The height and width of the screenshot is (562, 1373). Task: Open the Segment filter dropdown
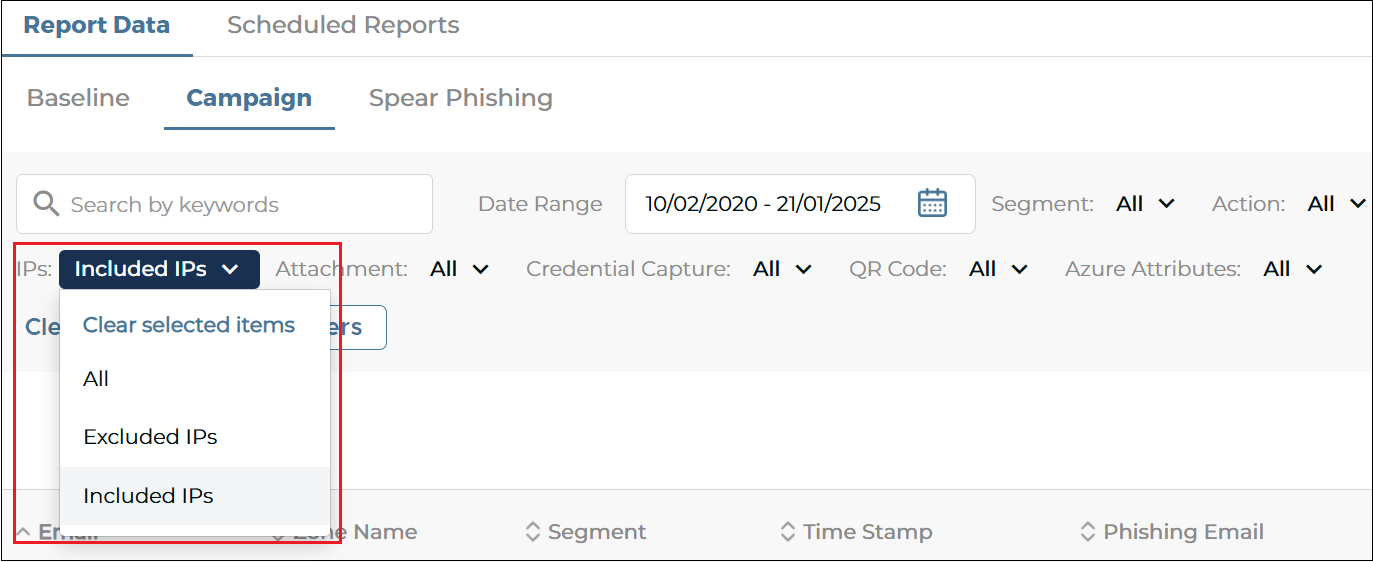pos(1145,204)
